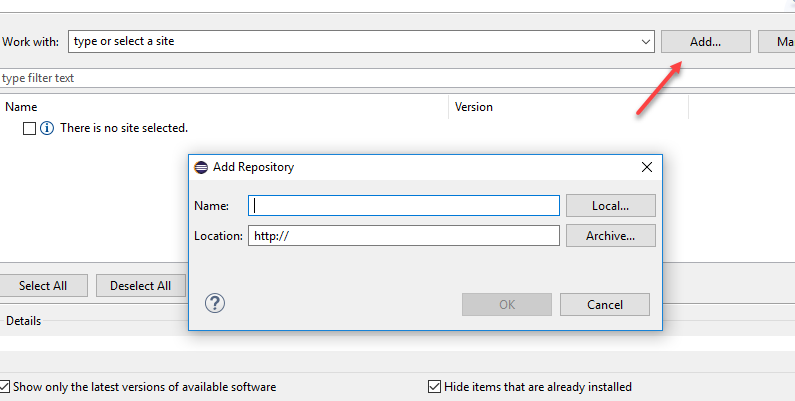Close the Add Repository dialog with X
The width and height of the screenshot is (795, 401).
646,167
